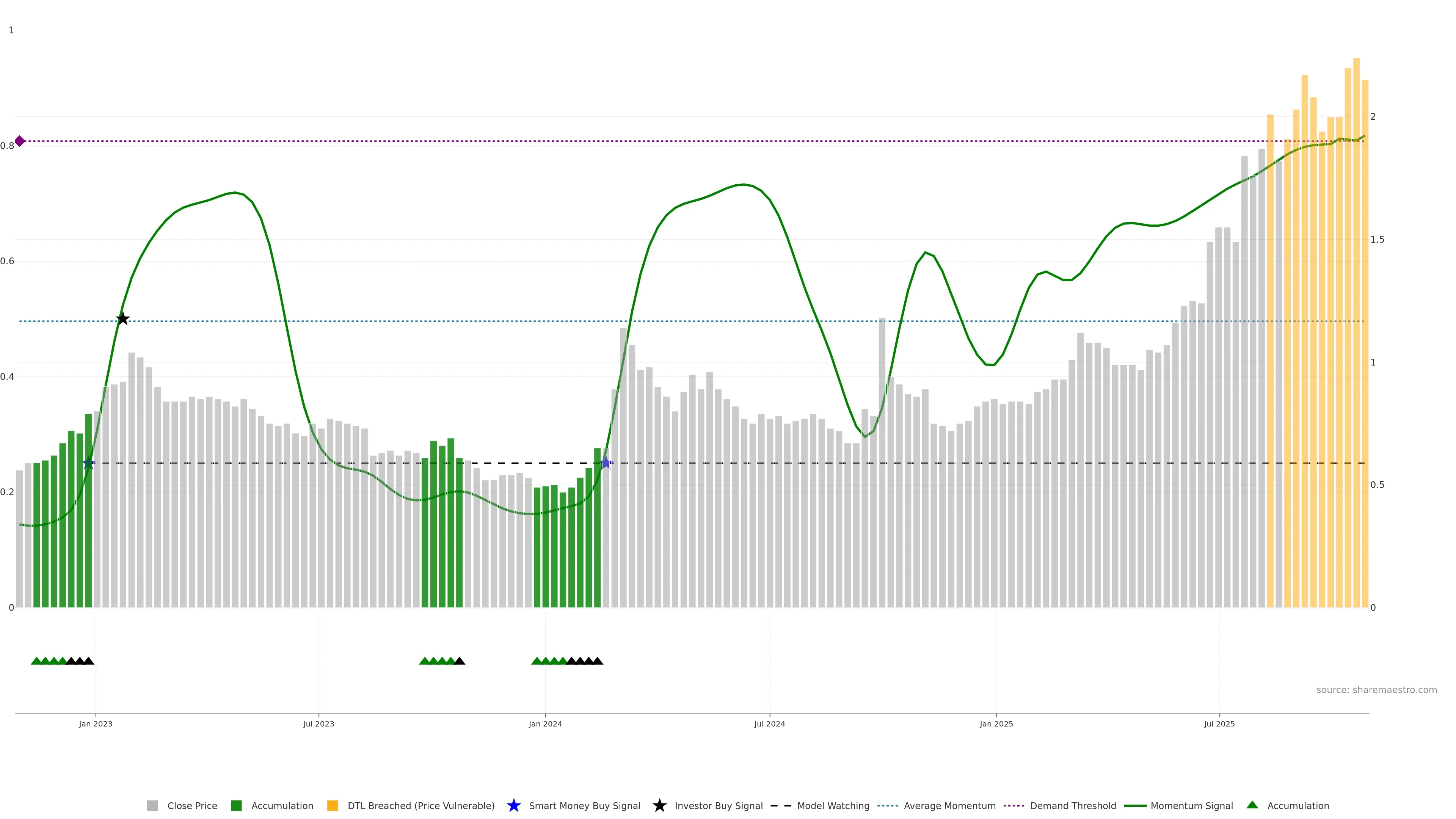Toggle Close Price legend entry
1456x819 pixels.
(192, 805)
